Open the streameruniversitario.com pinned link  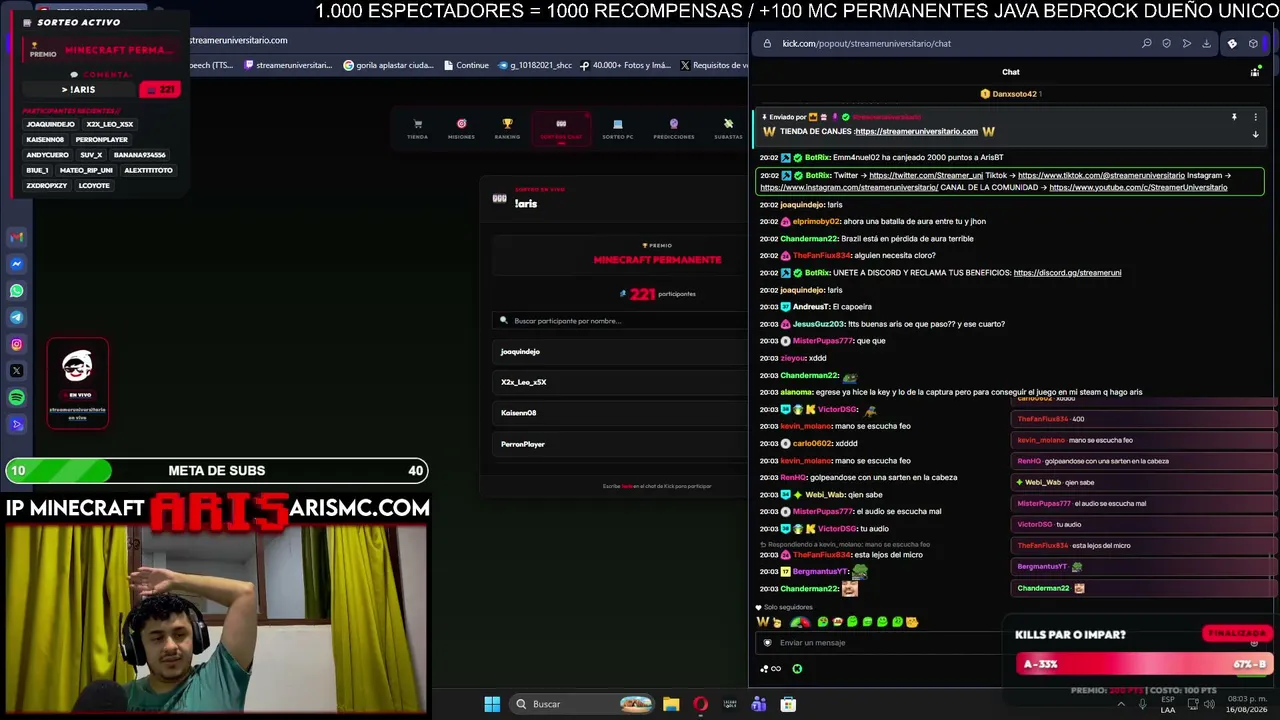(916, 132)
